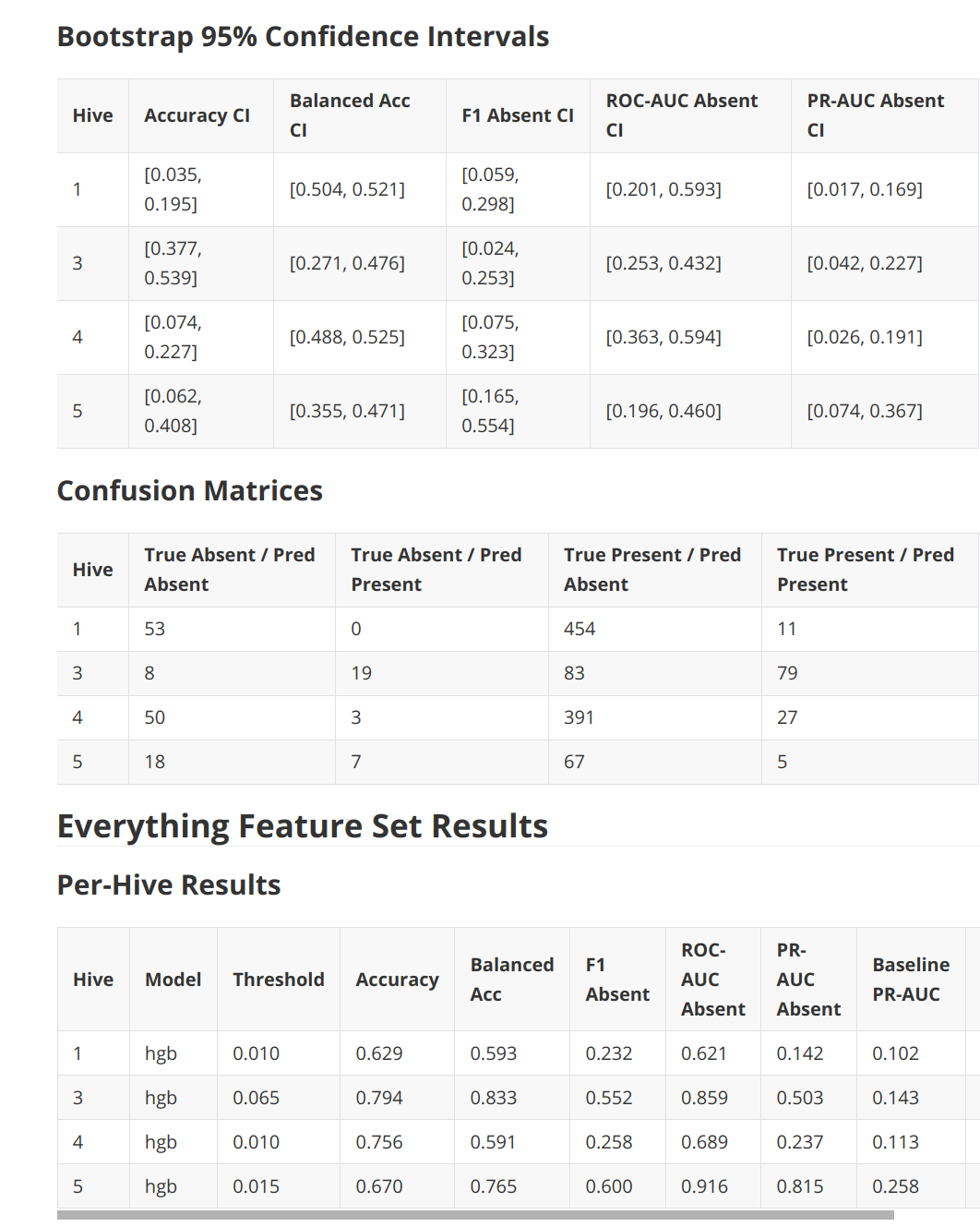Viewport: 980px width, 1227px height.
Task: Click the F1 Absent CI column header
Action: [518, 115]
